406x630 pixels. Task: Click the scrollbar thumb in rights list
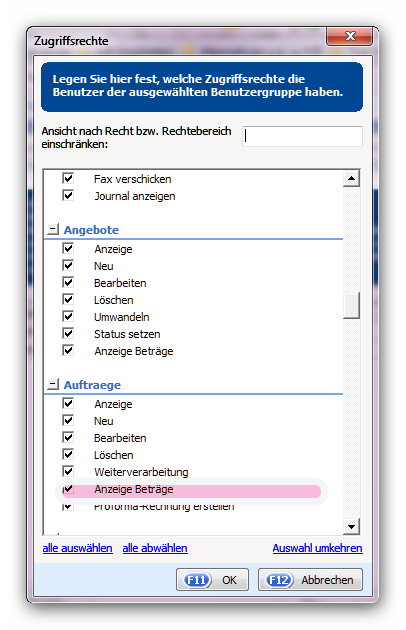pyautogui.click(x=351, y=305)
